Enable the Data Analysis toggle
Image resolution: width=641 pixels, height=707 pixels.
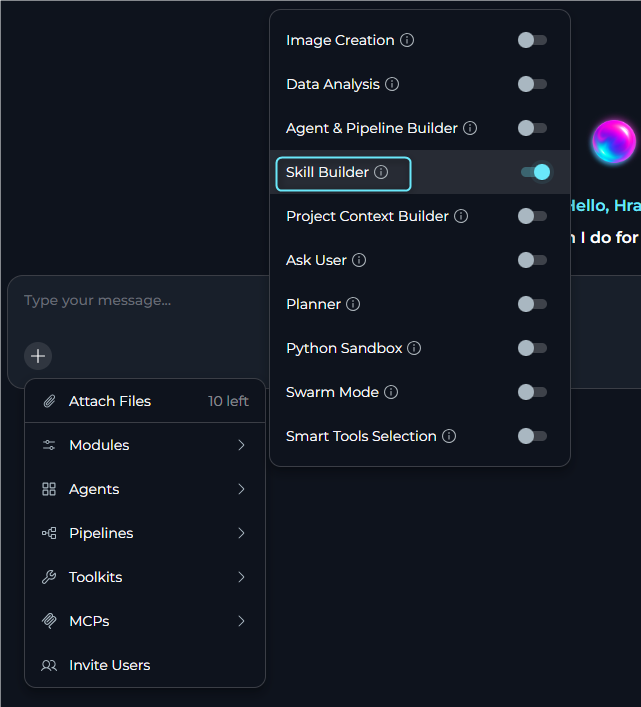[532, 84]
